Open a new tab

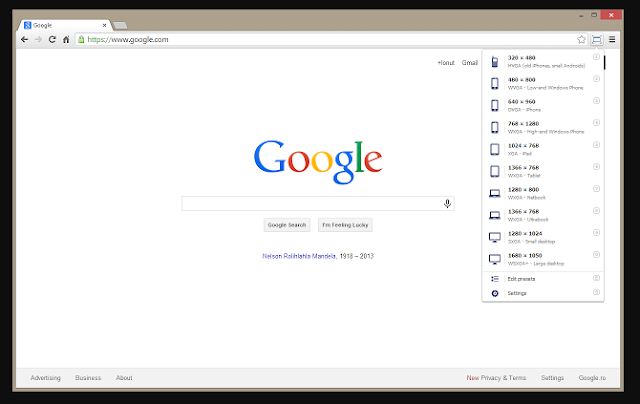(120, 26)
